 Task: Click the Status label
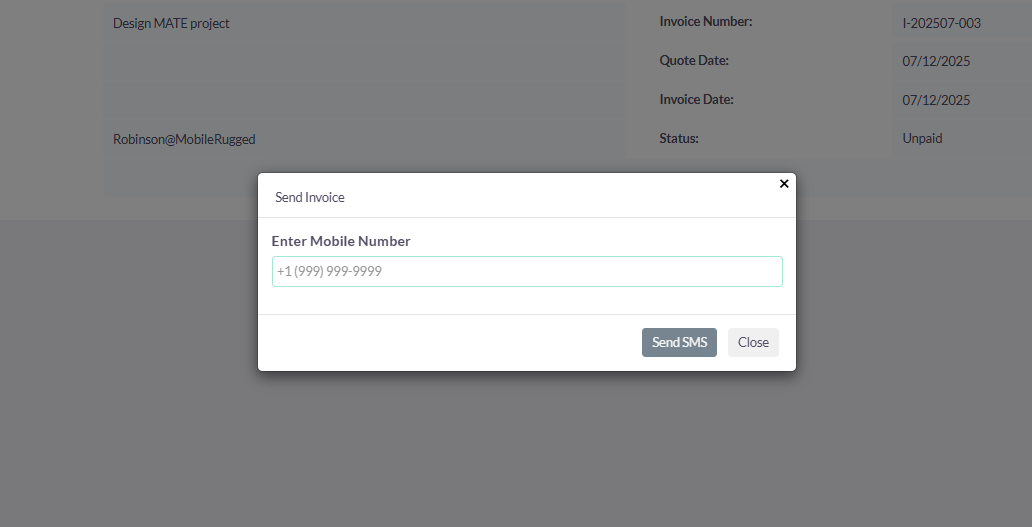[x=679, y=138]
